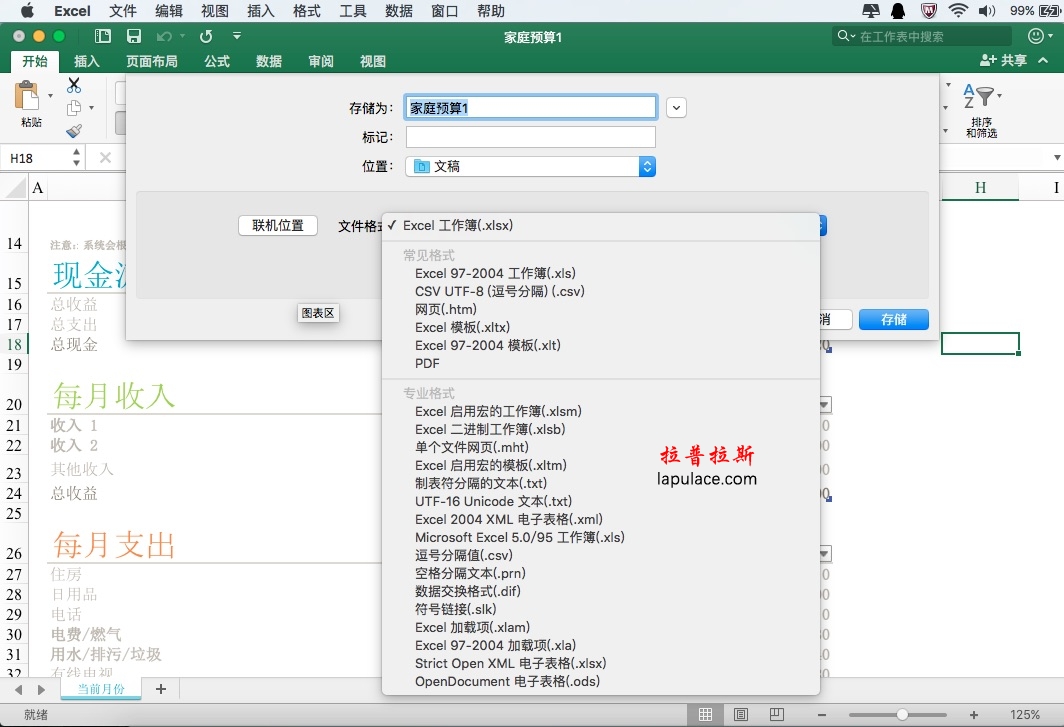The image size is (1064, 727).
Task: Switch to Page Break preview icon
Action: pos(777,714)
